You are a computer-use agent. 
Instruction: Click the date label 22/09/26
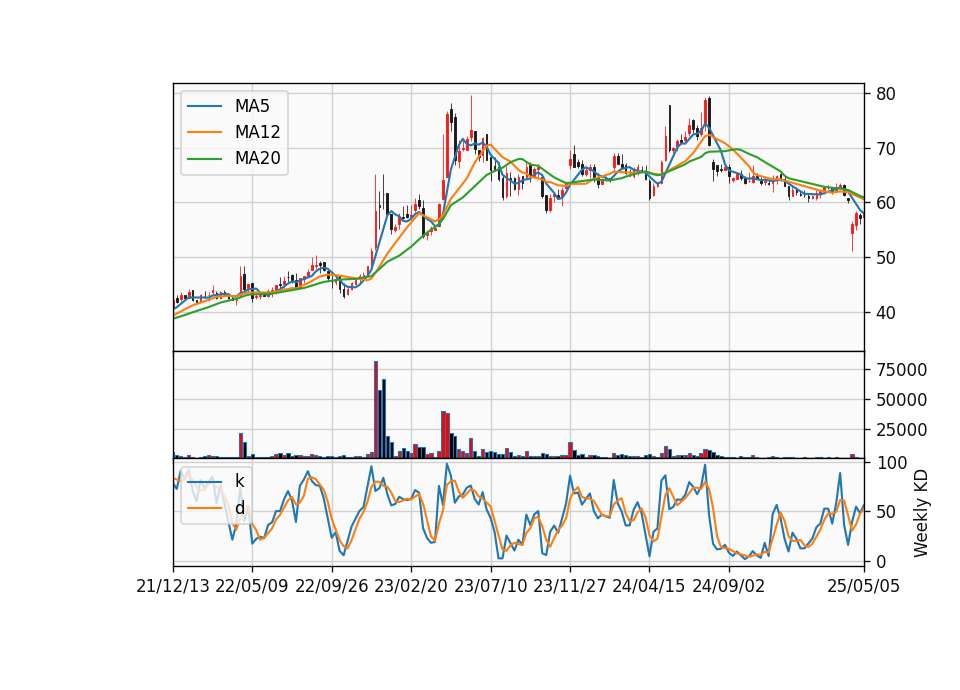coord(332,586)
